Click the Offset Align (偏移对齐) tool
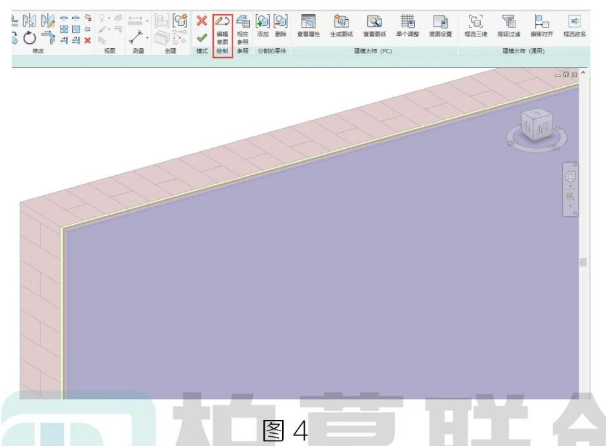 click(541, 22)
